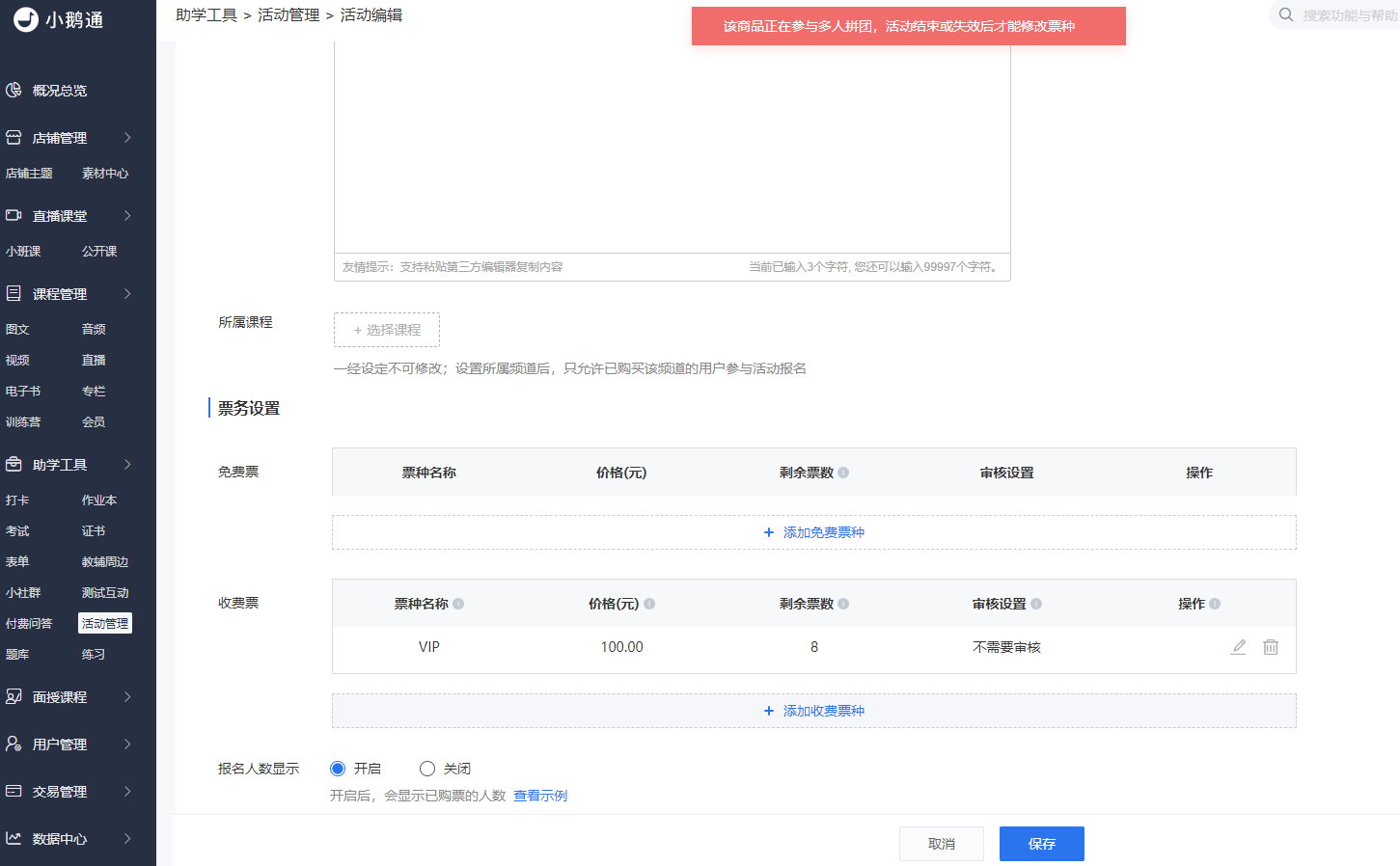Click help icon beside paid 操作
Viewport: 1400px width, 866px height.
pos(1215,604)
